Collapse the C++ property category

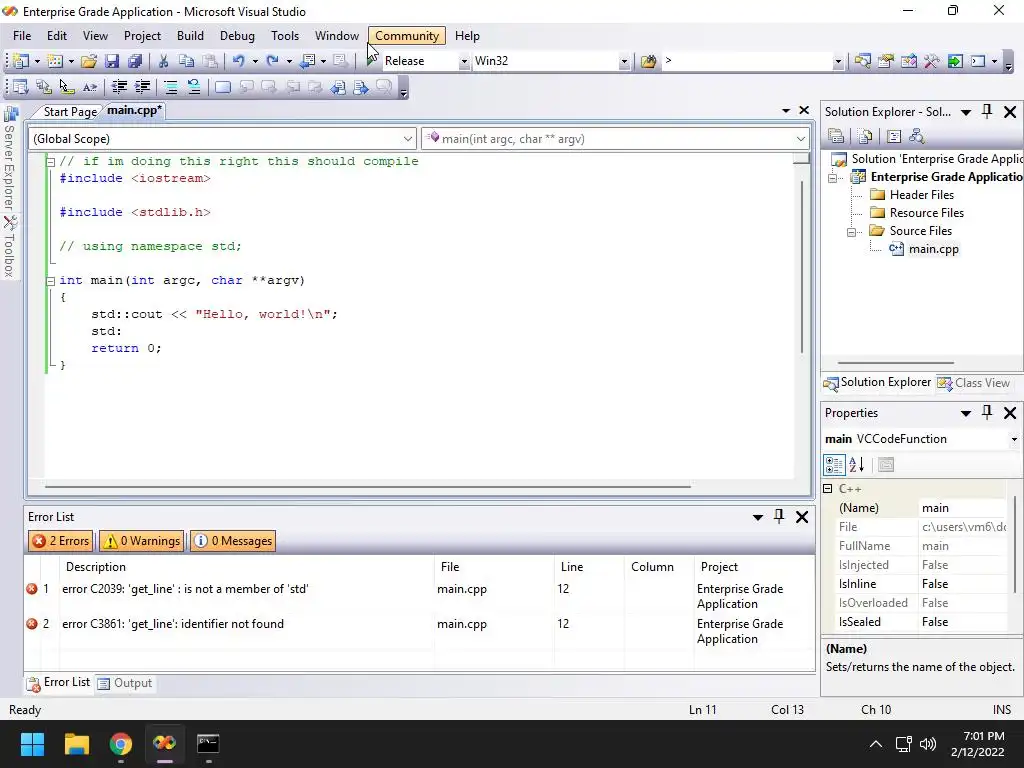pos(827,488)
